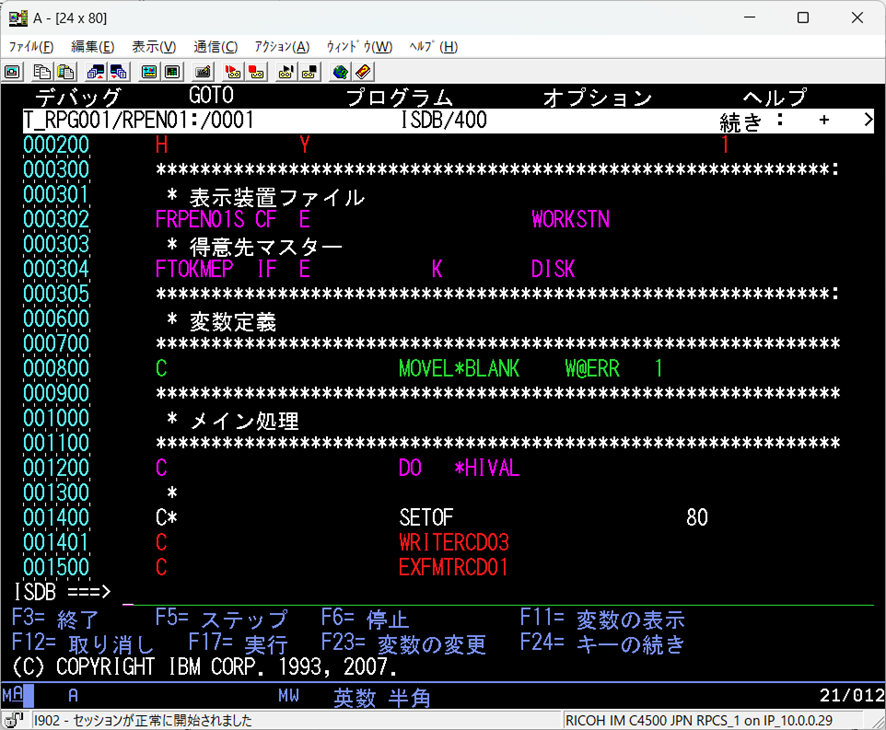Open the ファイル(F) menu

coord(31,47)
